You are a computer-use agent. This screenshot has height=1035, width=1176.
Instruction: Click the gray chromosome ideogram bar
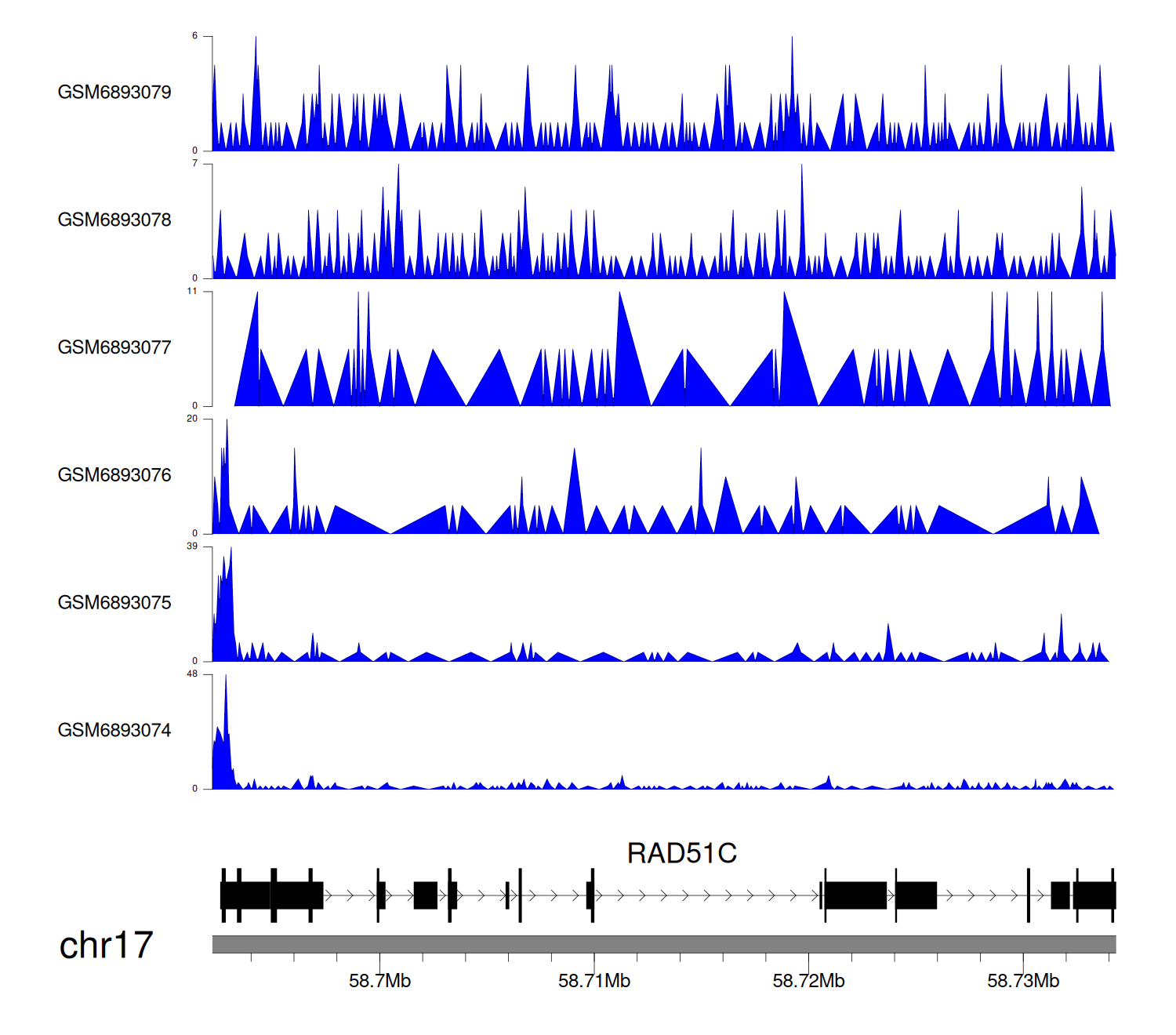coord(663,944)
